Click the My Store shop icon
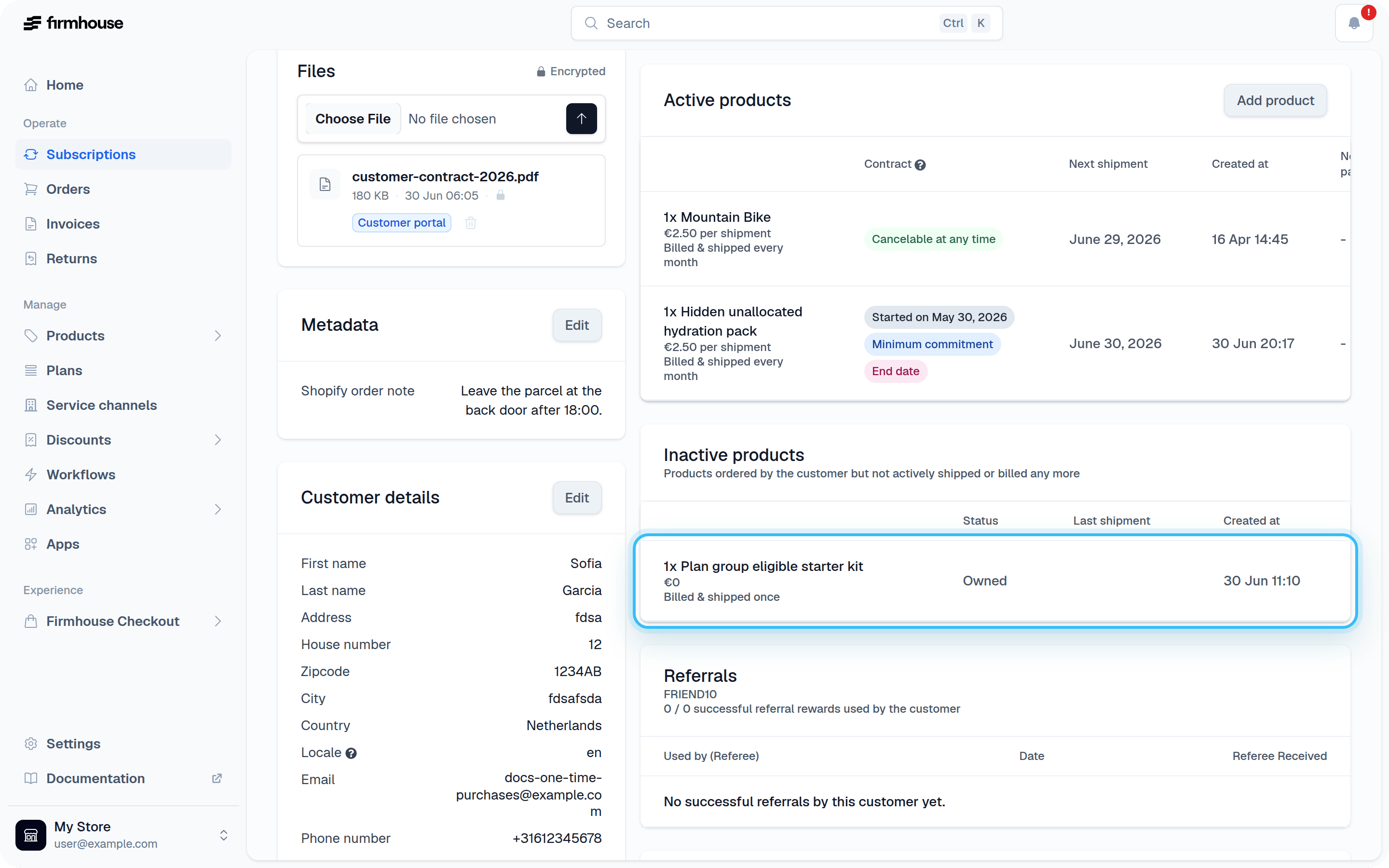Viewport: 1389px width, 868px height. [x=31, y=835]
